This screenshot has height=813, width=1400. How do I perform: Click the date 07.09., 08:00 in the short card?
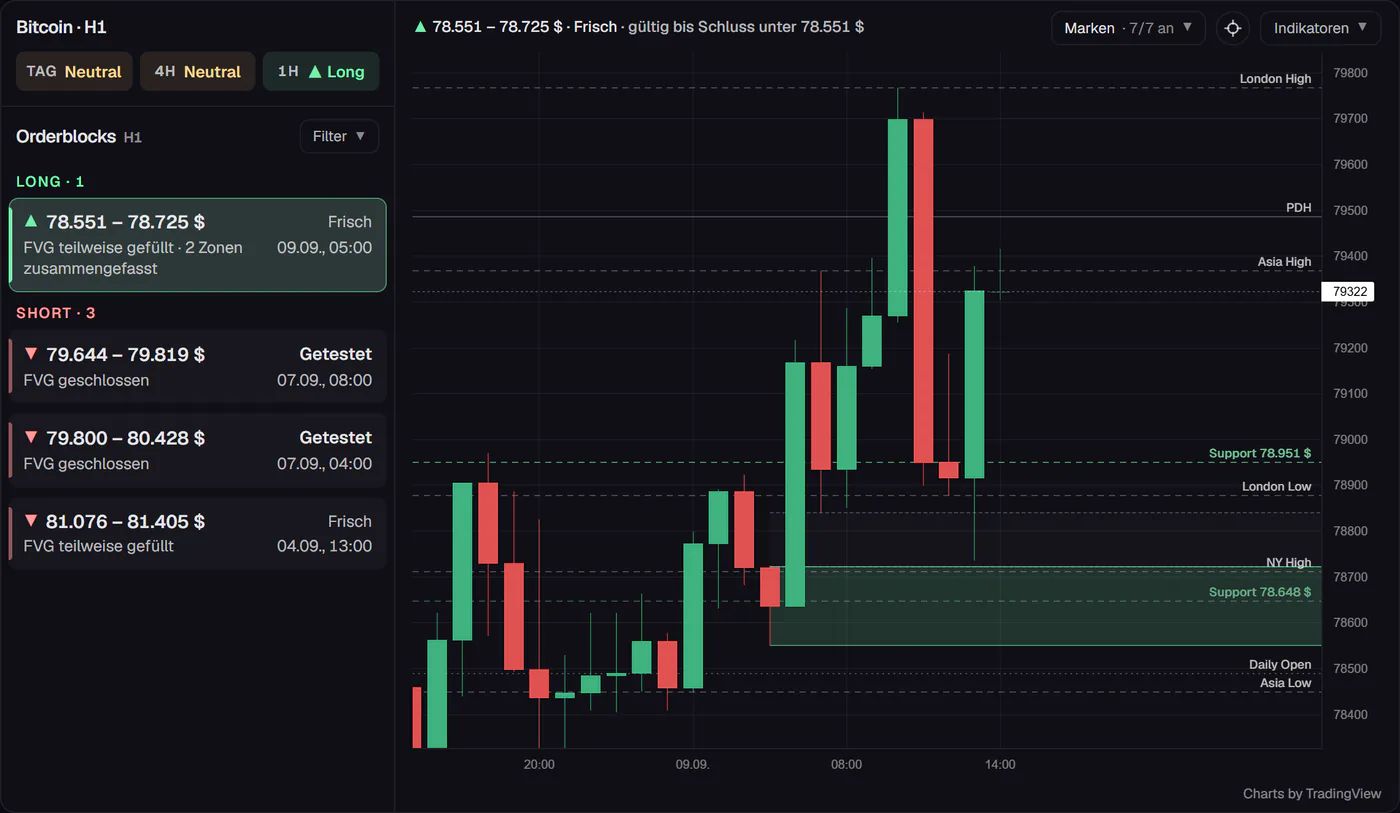[324, 380]
